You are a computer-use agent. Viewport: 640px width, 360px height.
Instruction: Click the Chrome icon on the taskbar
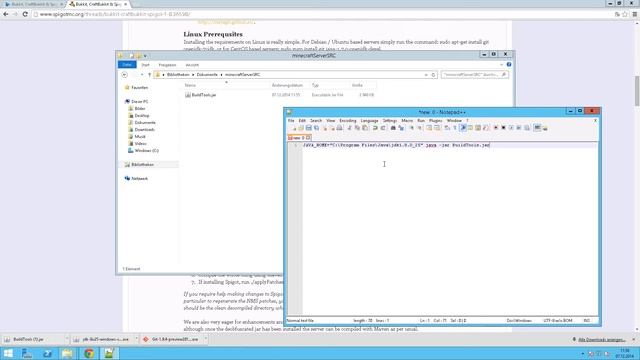[x=89, y=353]
